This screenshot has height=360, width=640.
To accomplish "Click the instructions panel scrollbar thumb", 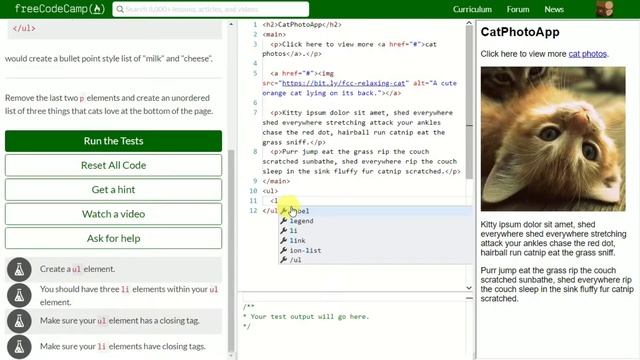I will (x=231, y=251).
